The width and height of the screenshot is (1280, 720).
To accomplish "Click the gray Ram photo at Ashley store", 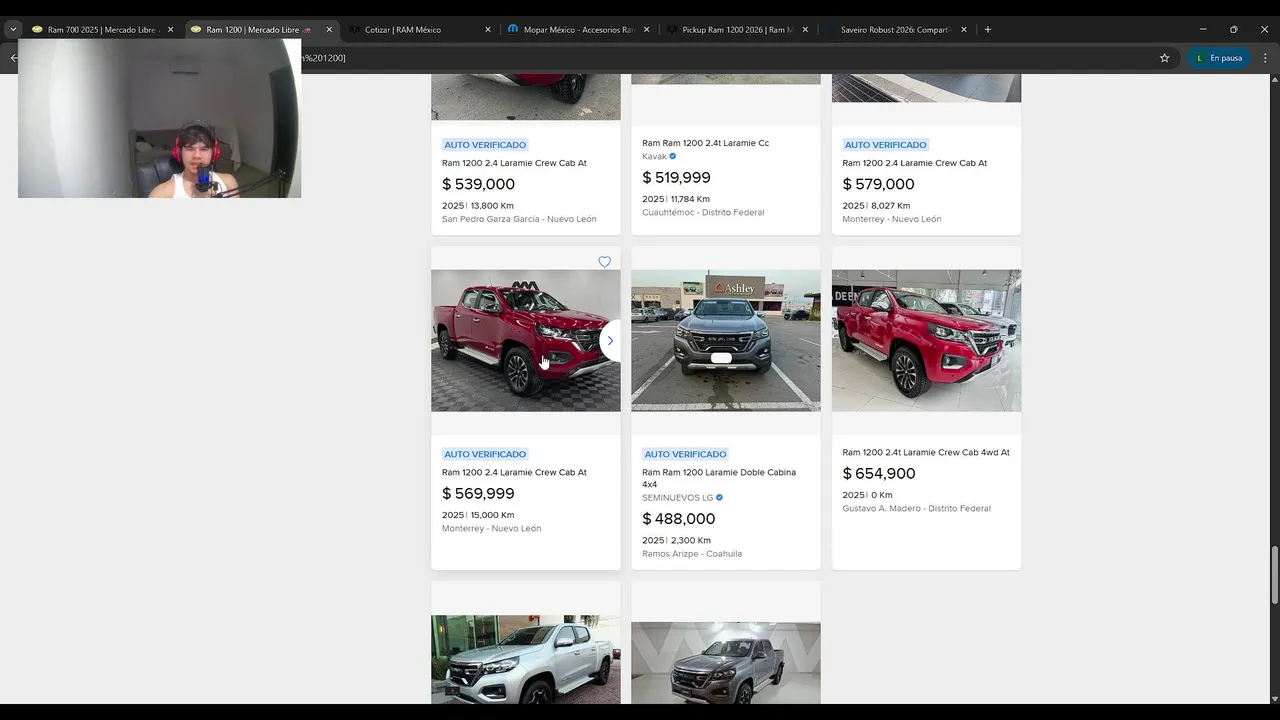I will pos(726,340).
